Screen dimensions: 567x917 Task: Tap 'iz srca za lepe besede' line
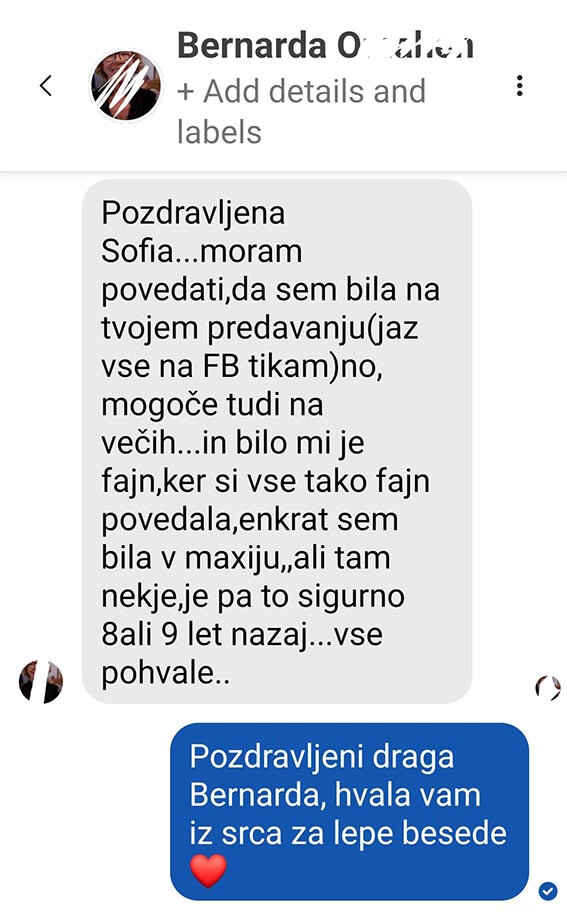348,833
